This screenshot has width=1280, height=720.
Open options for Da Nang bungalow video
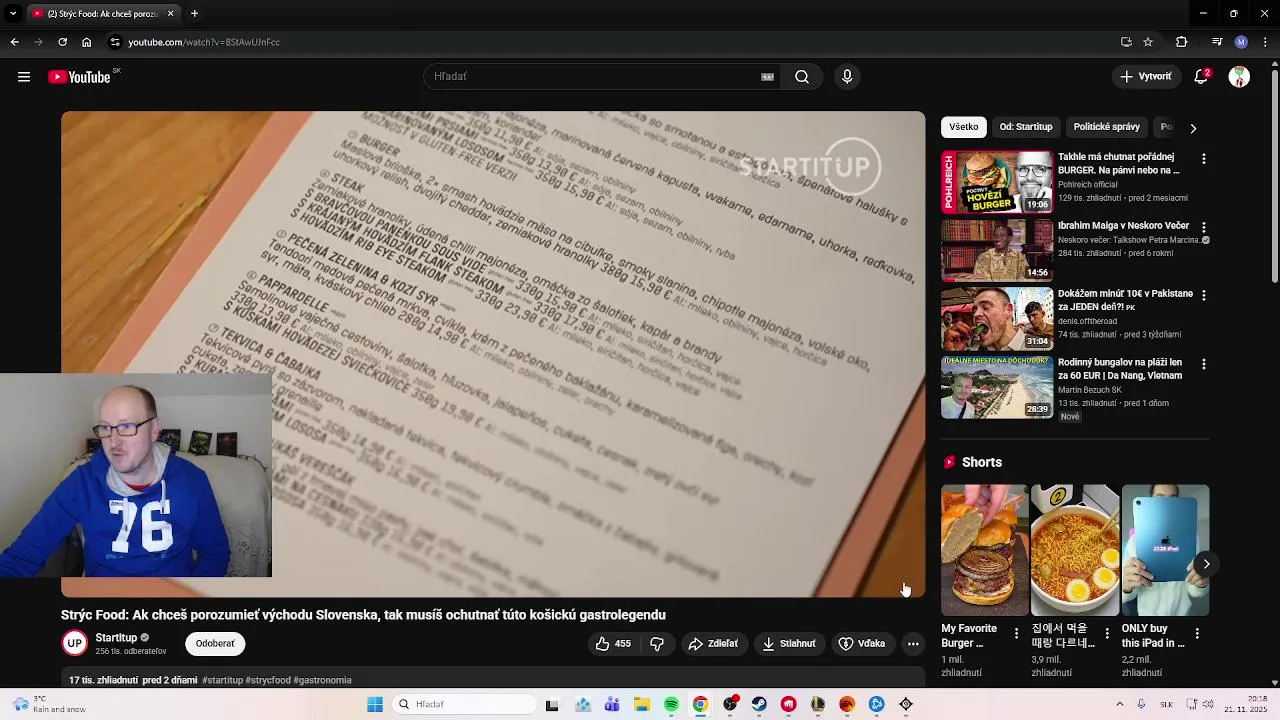click(x=1204, y=365)
